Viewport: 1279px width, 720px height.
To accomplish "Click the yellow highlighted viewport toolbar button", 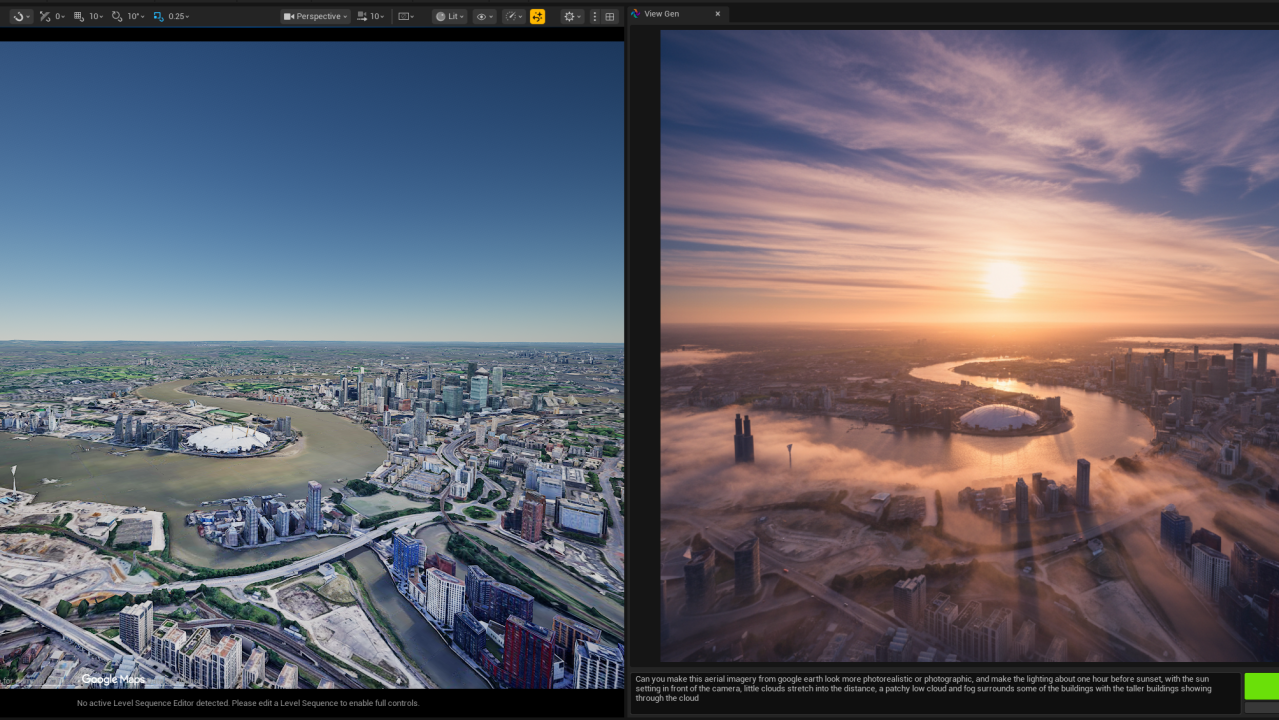I will pos(537,16).
